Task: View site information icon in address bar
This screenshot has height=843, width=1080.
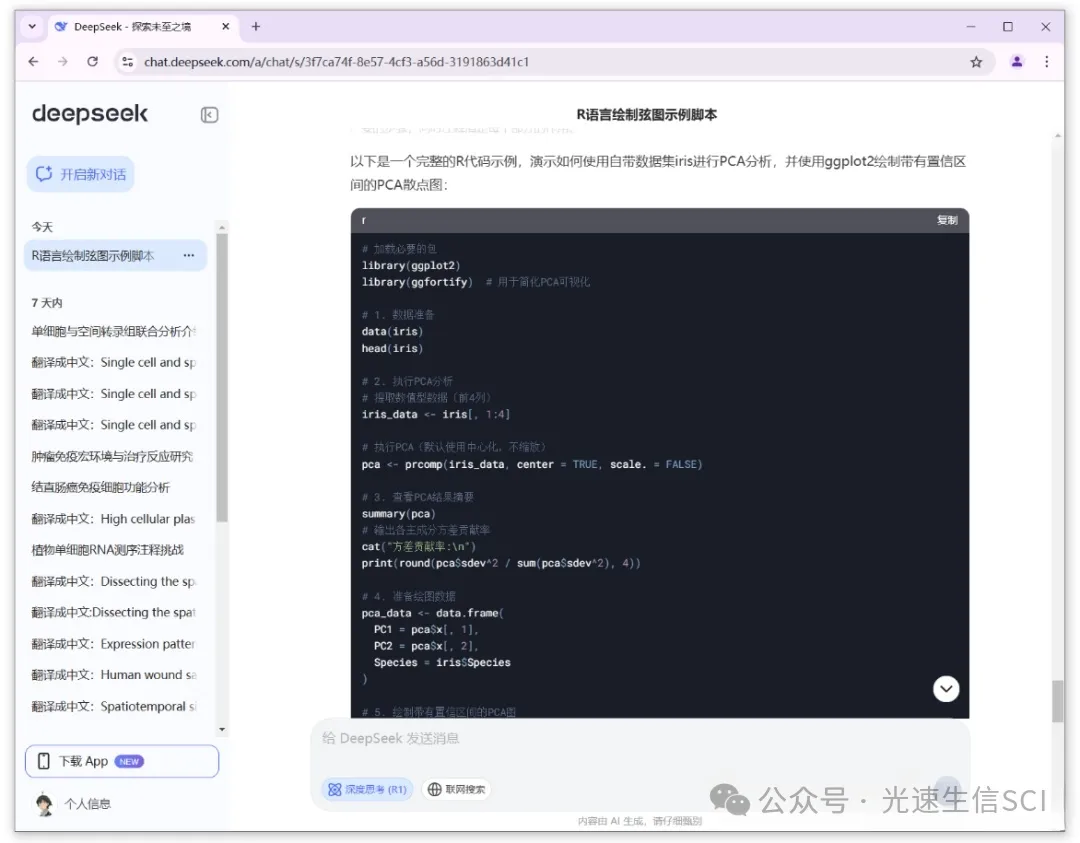Action: point(127,62)
